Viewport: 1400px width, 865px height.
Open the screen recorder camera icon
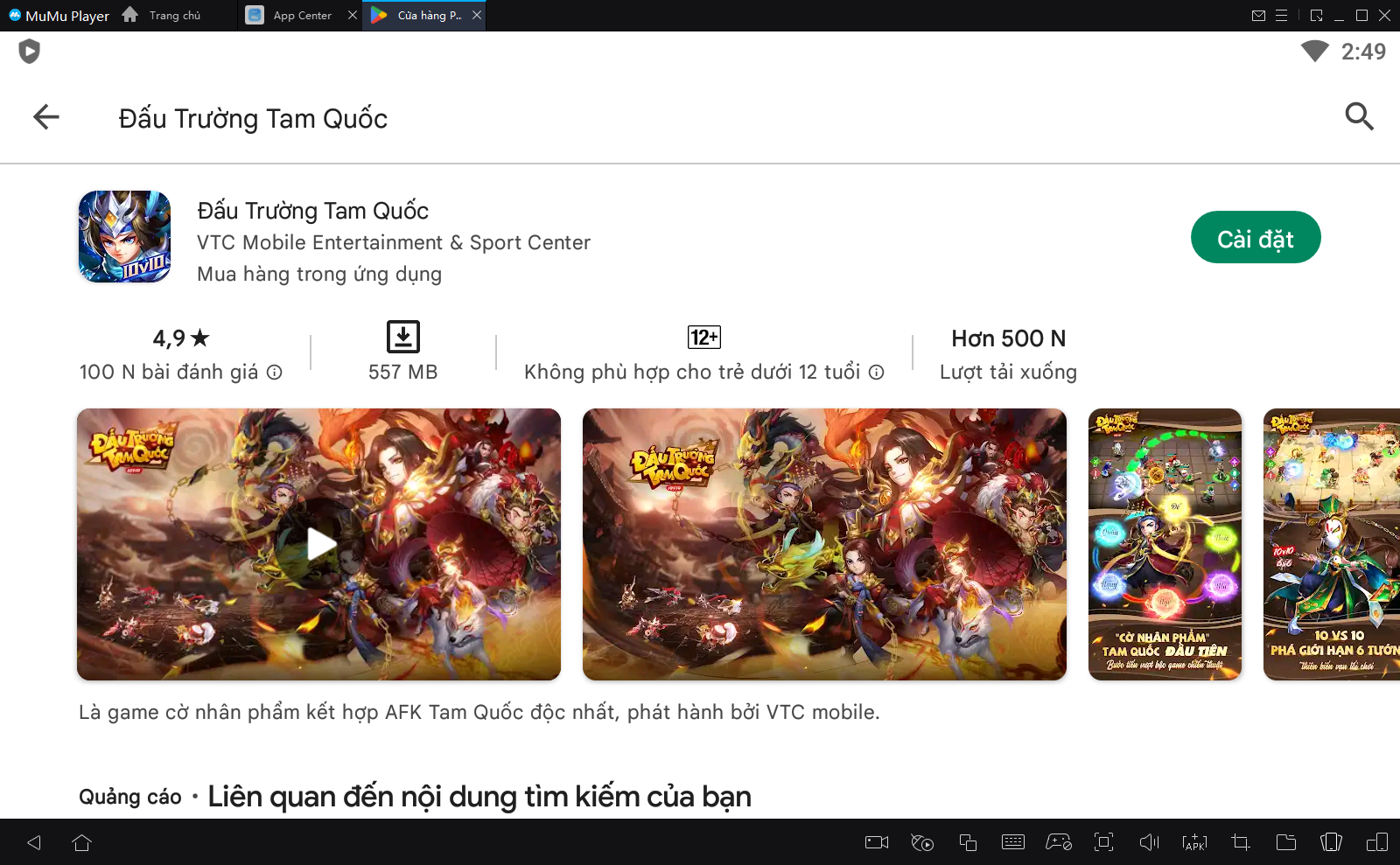pyautogui.click(x=876, y=842)
